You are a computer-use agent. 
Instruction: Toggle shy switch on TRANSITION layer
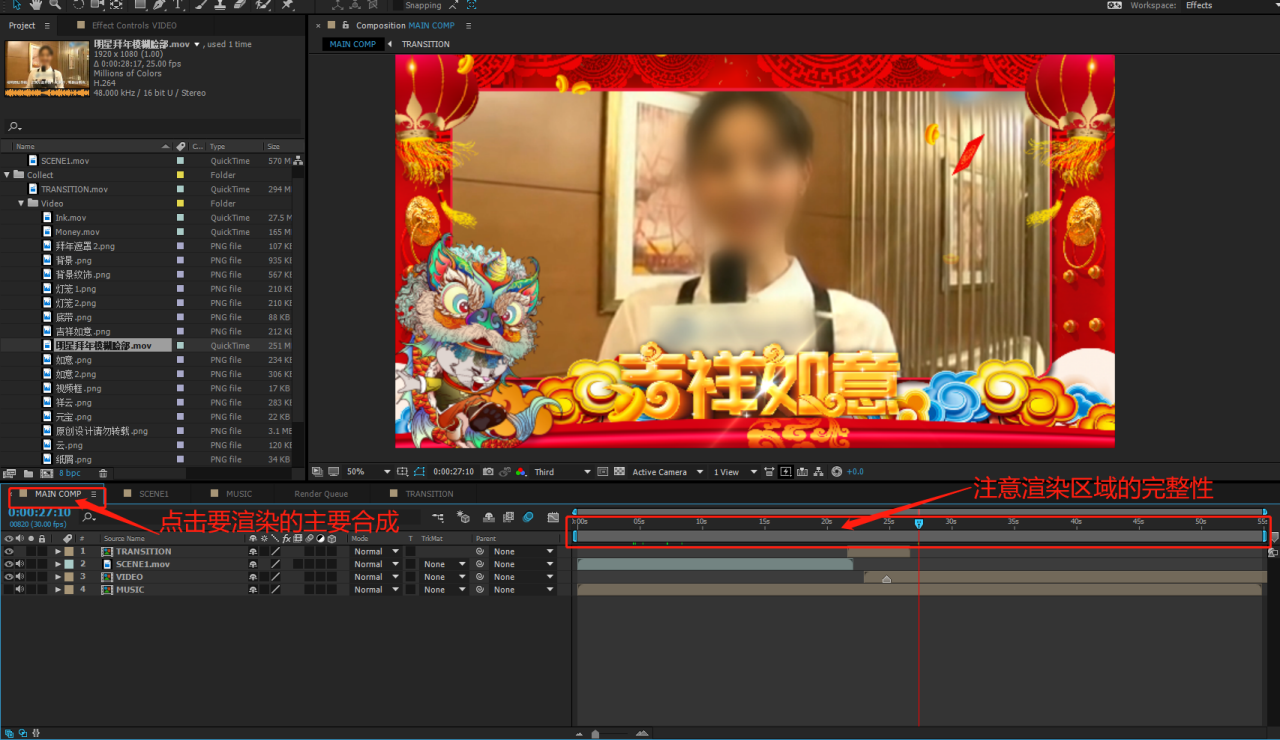coord(253,551)
